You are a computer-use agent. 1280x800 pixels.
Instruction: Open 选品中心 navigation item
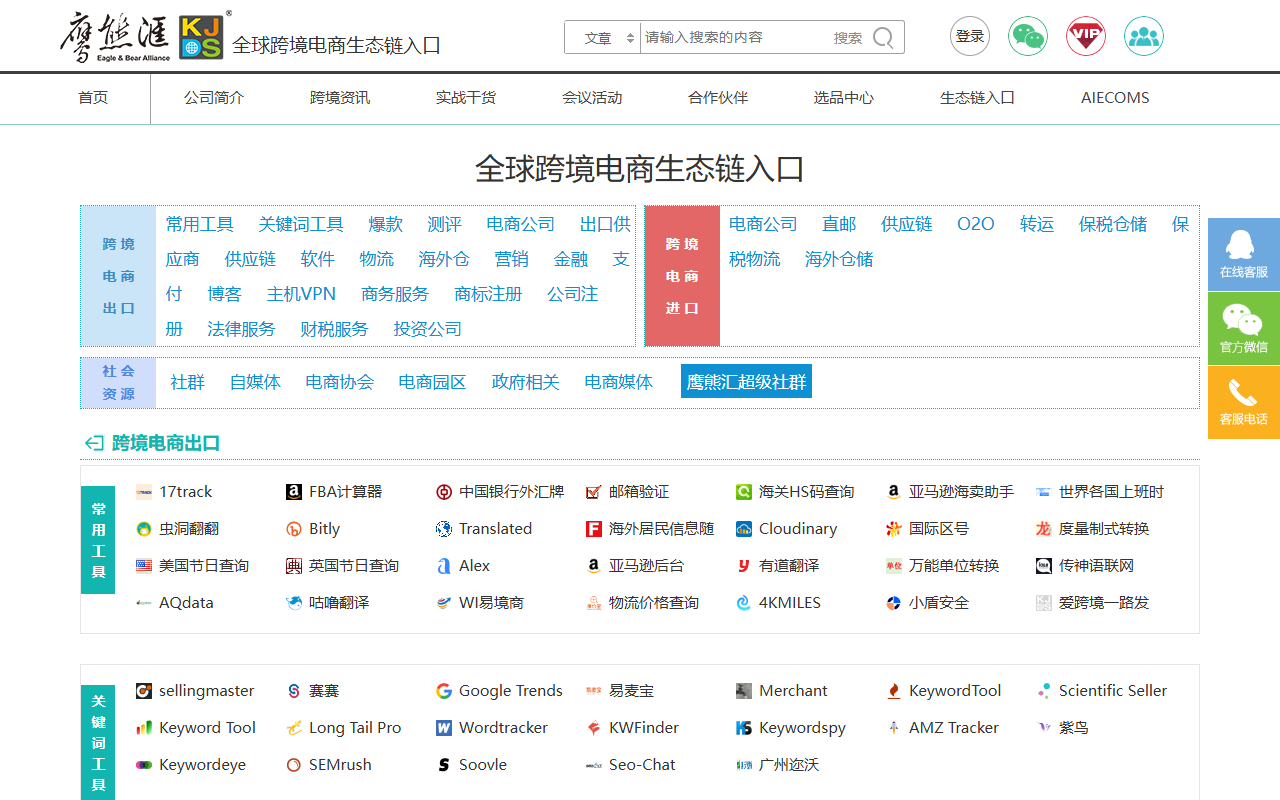(844, 98)
